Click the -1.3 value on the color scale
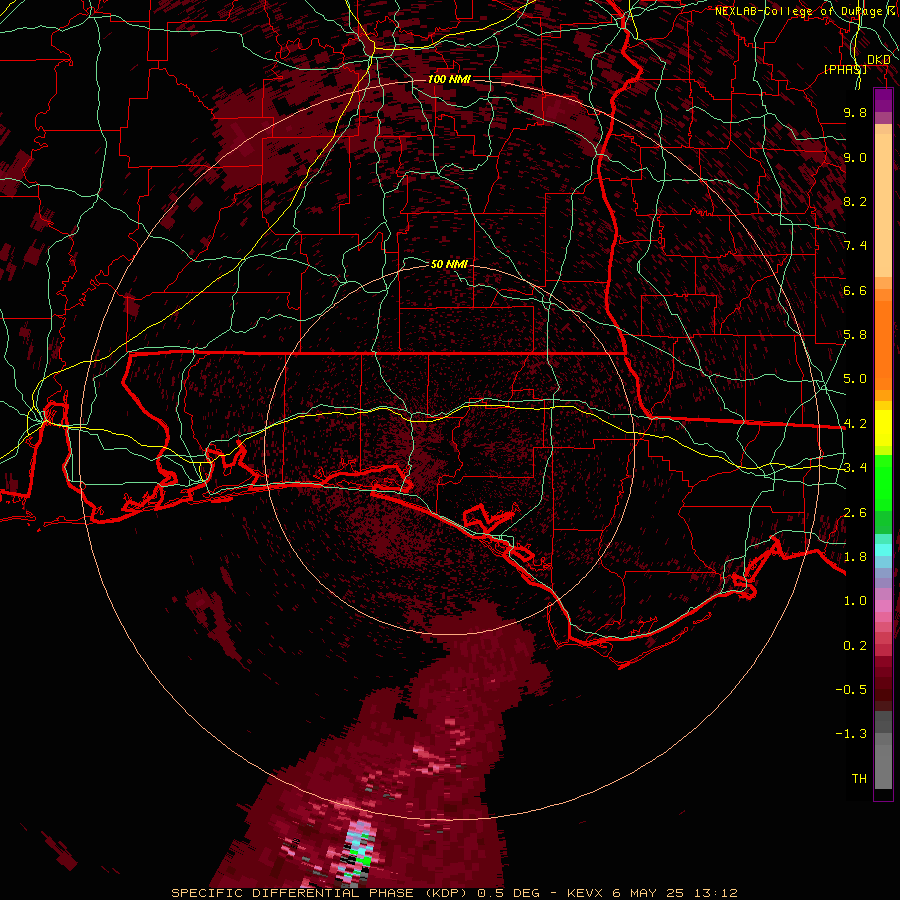Image resolution: width=900 pixels, height=900 pixels. click(851, 734)
